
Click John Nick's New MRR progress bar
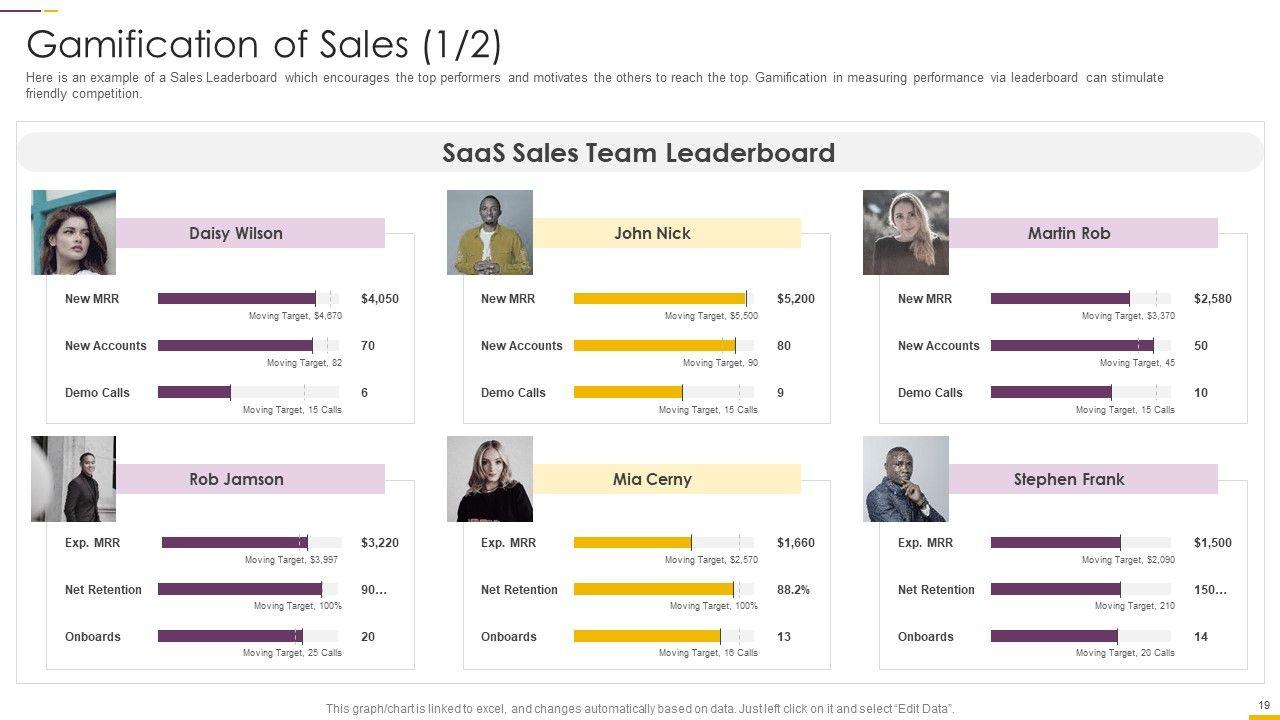pyautogui.click(x=660, y=298)
